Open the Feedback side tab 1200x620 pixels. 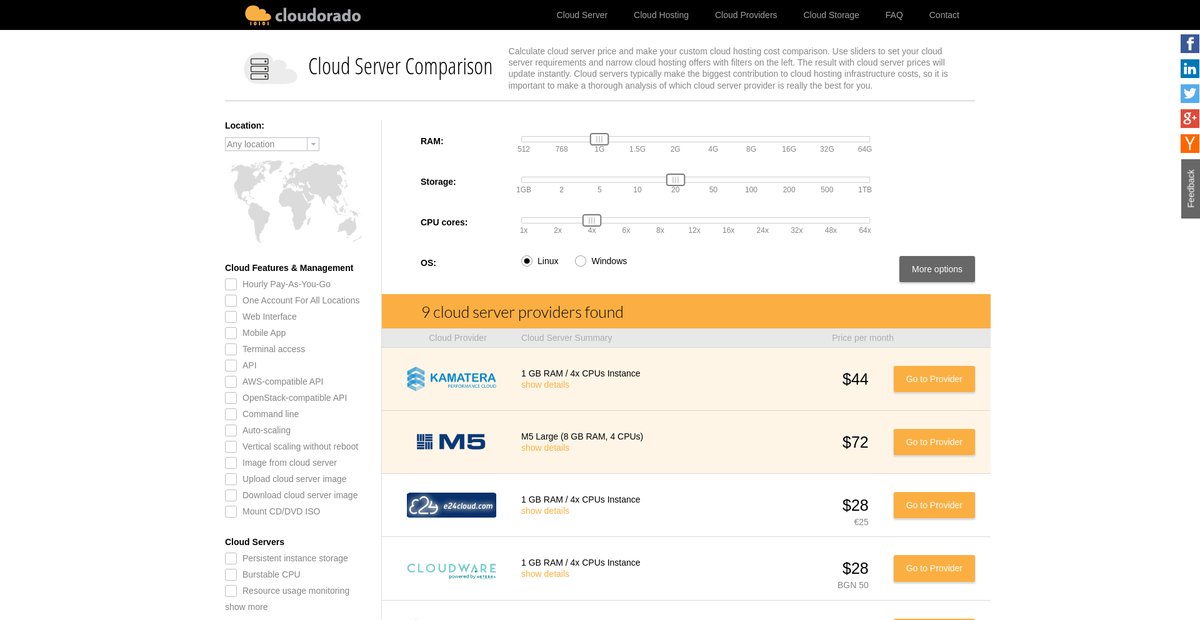pos(1190,188)
